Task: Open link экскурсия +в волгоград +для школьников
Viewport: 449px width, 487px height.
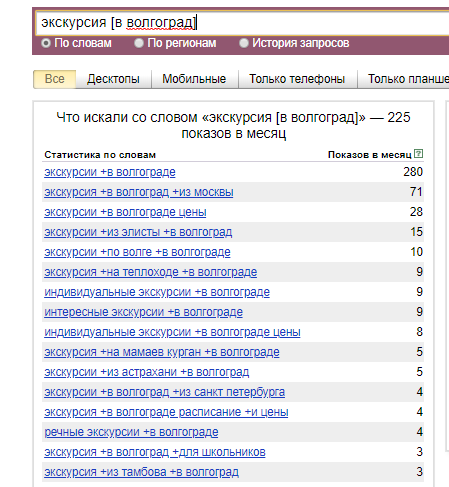Action: (x=155, y=452)
